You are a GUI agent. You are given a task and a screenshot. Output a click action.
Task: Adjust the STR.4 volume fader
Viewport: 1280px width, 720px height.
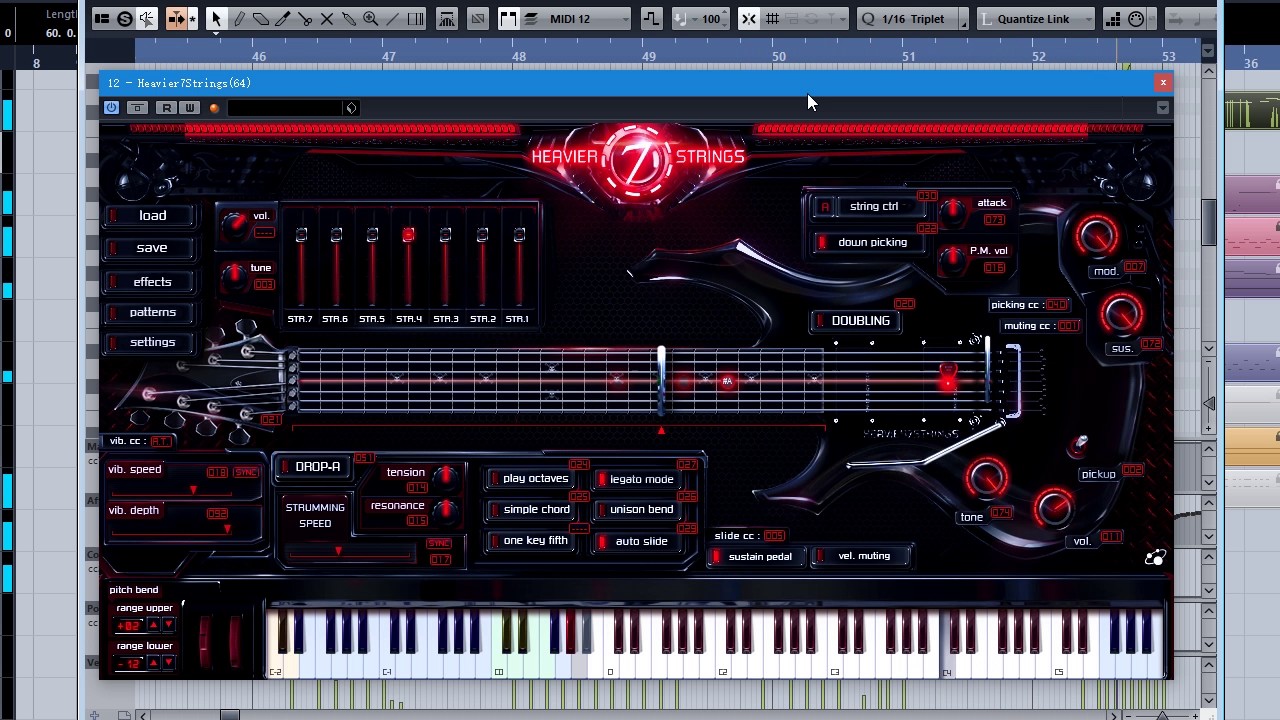(408, 235)
